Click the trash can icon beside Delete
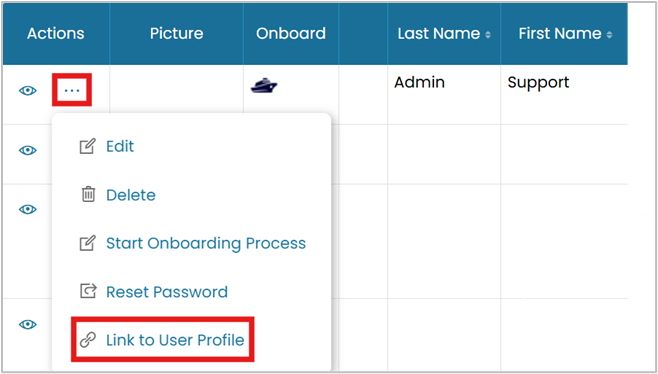 pos(88,195)
